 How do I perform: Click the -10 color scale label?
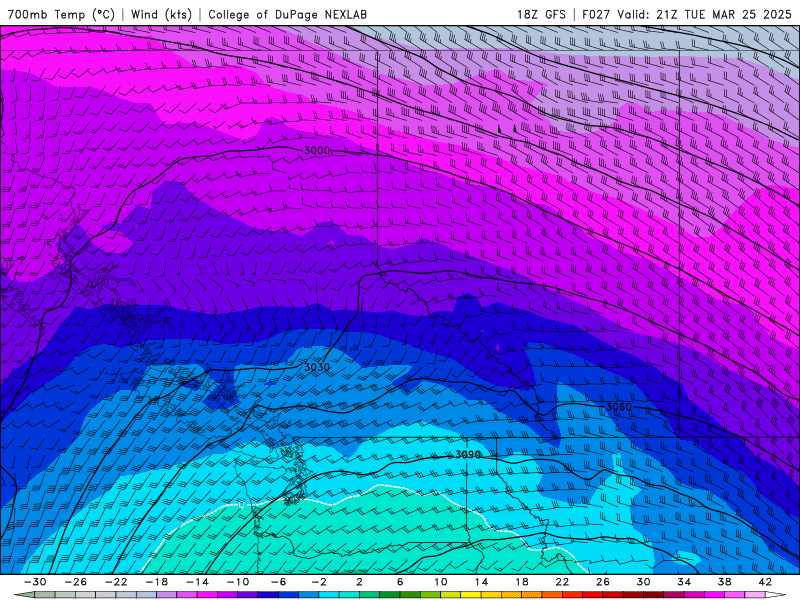coord(238,582)
